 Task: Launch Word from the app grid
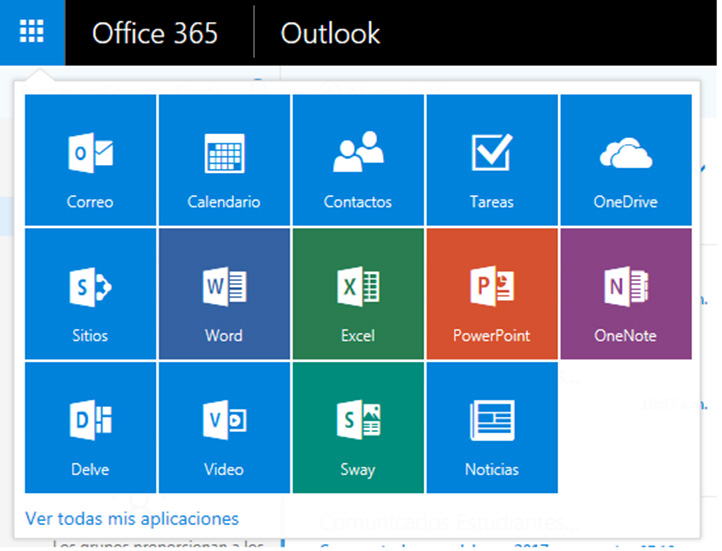tap(224, 294)
